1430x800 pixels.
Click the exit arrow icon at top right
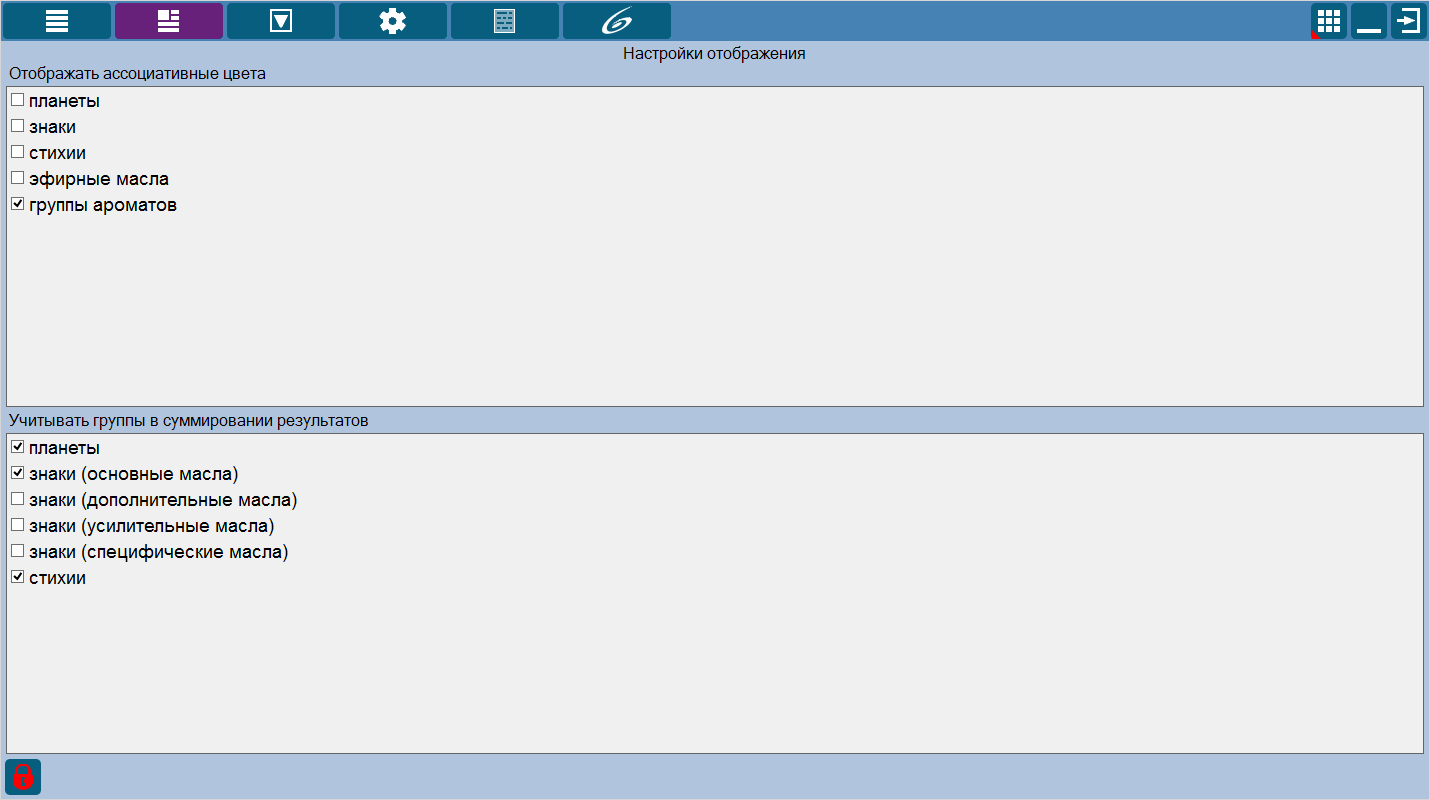click(1408, 21)
